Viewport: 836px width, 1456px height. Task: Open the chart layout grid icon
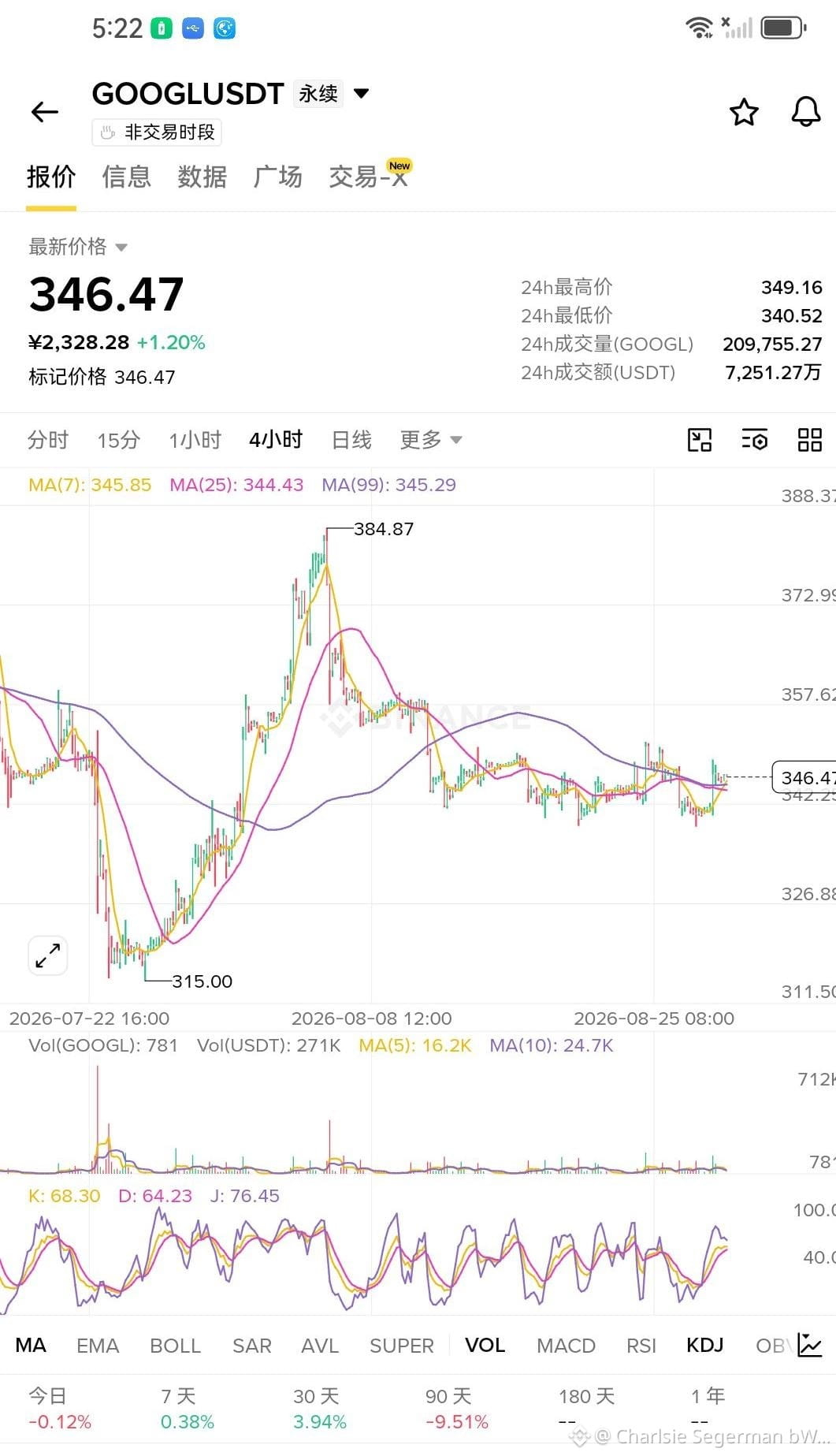[x=810, y=440]
